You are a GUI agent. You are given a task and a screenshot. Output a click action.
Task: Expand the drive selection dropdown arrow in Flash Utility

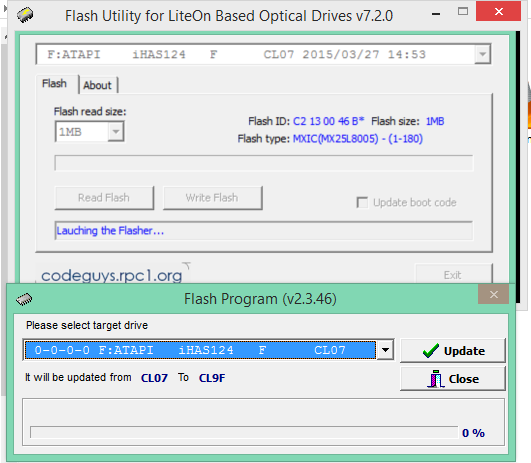(x=483, y=54)
